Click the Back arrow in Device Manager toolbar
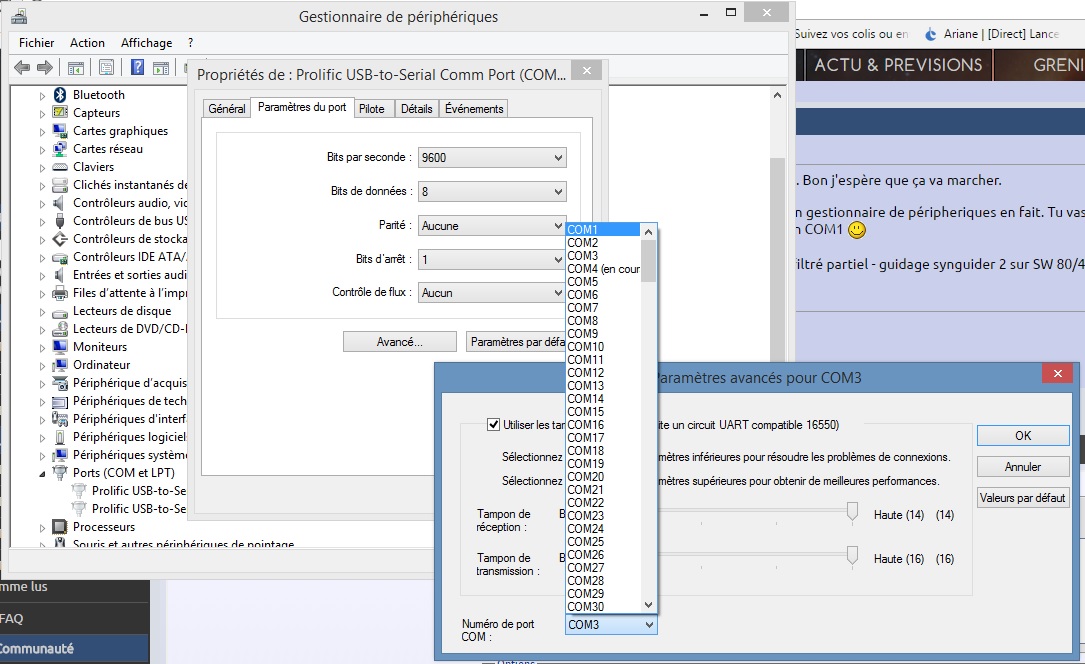1085x664 pixels. pos(22,67)
